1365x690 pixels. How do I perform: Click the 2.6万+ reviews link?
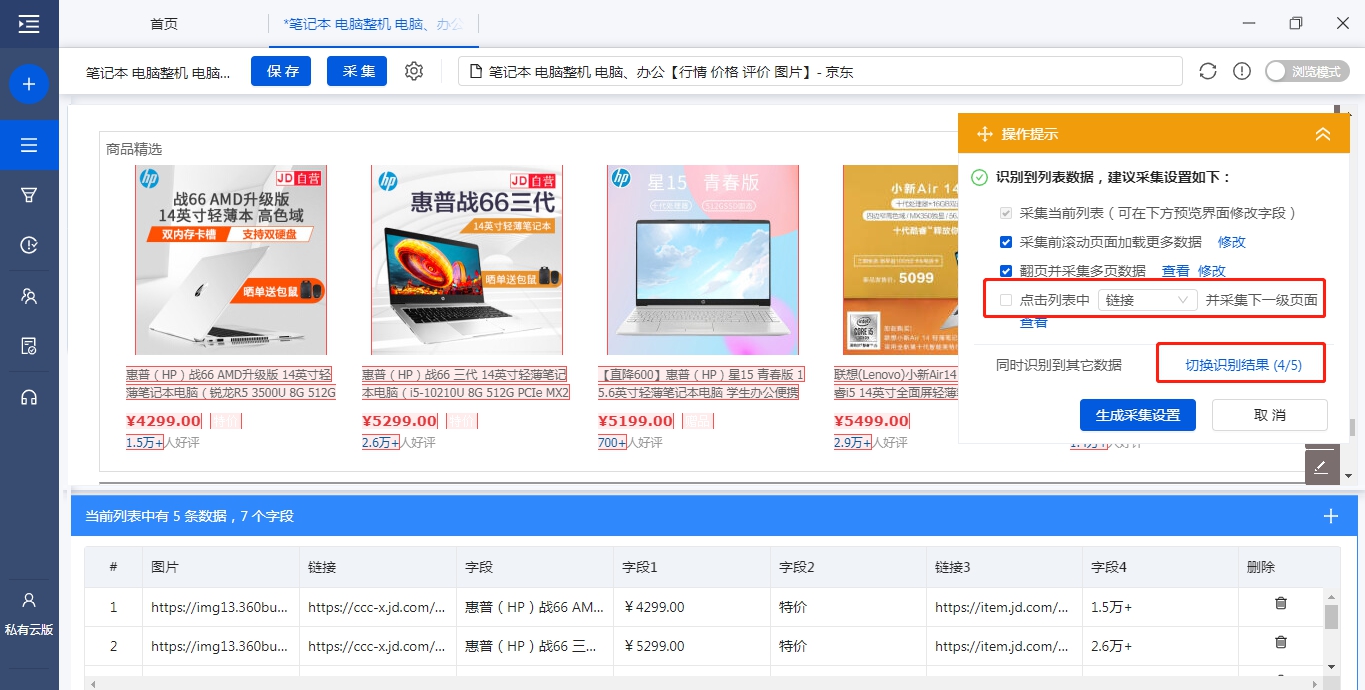coord(381,442)
